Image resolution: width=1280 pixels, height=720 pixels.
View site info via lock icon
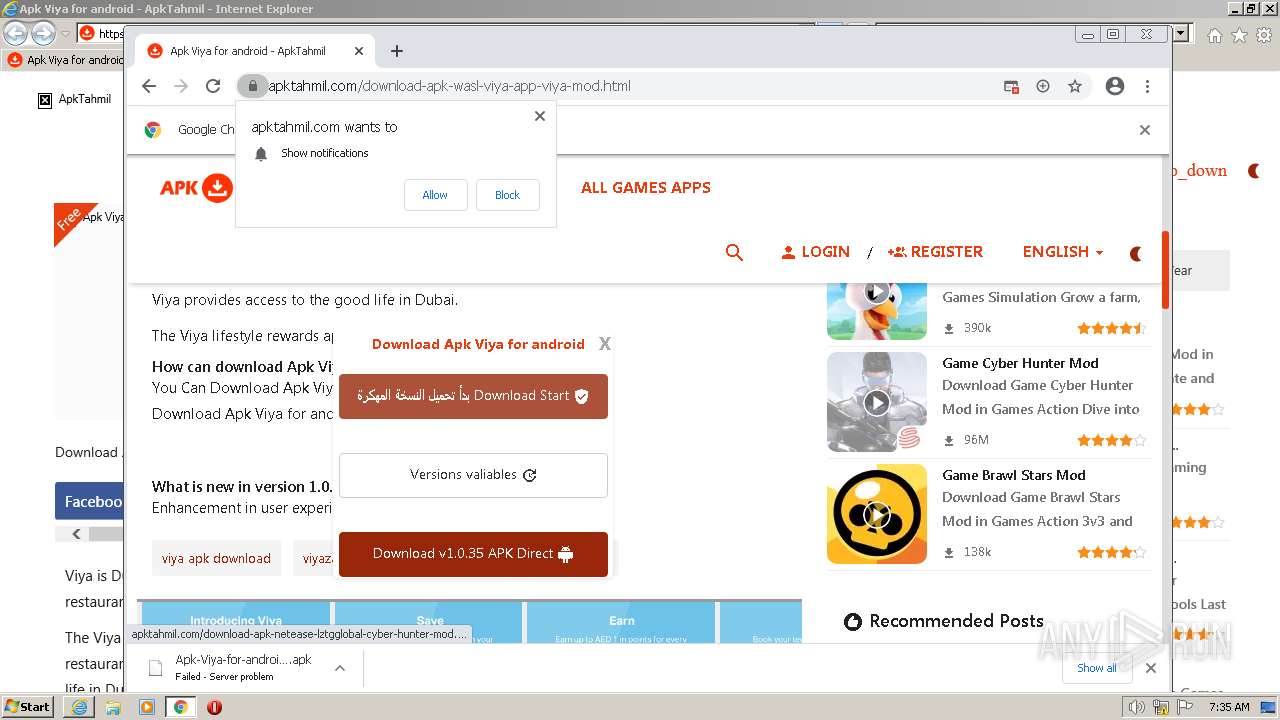click(253, 86)
